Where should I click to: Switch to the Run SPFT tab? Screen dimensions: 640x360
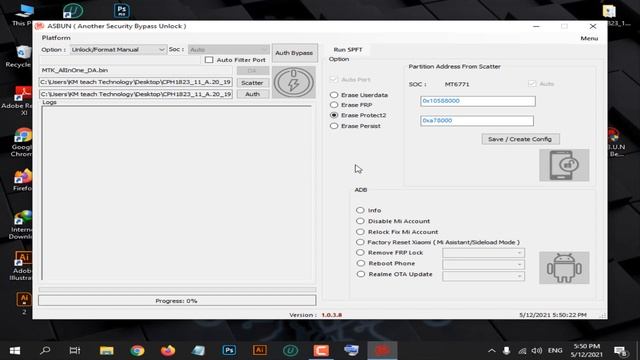pyautogui.click(x=348, y=49)
